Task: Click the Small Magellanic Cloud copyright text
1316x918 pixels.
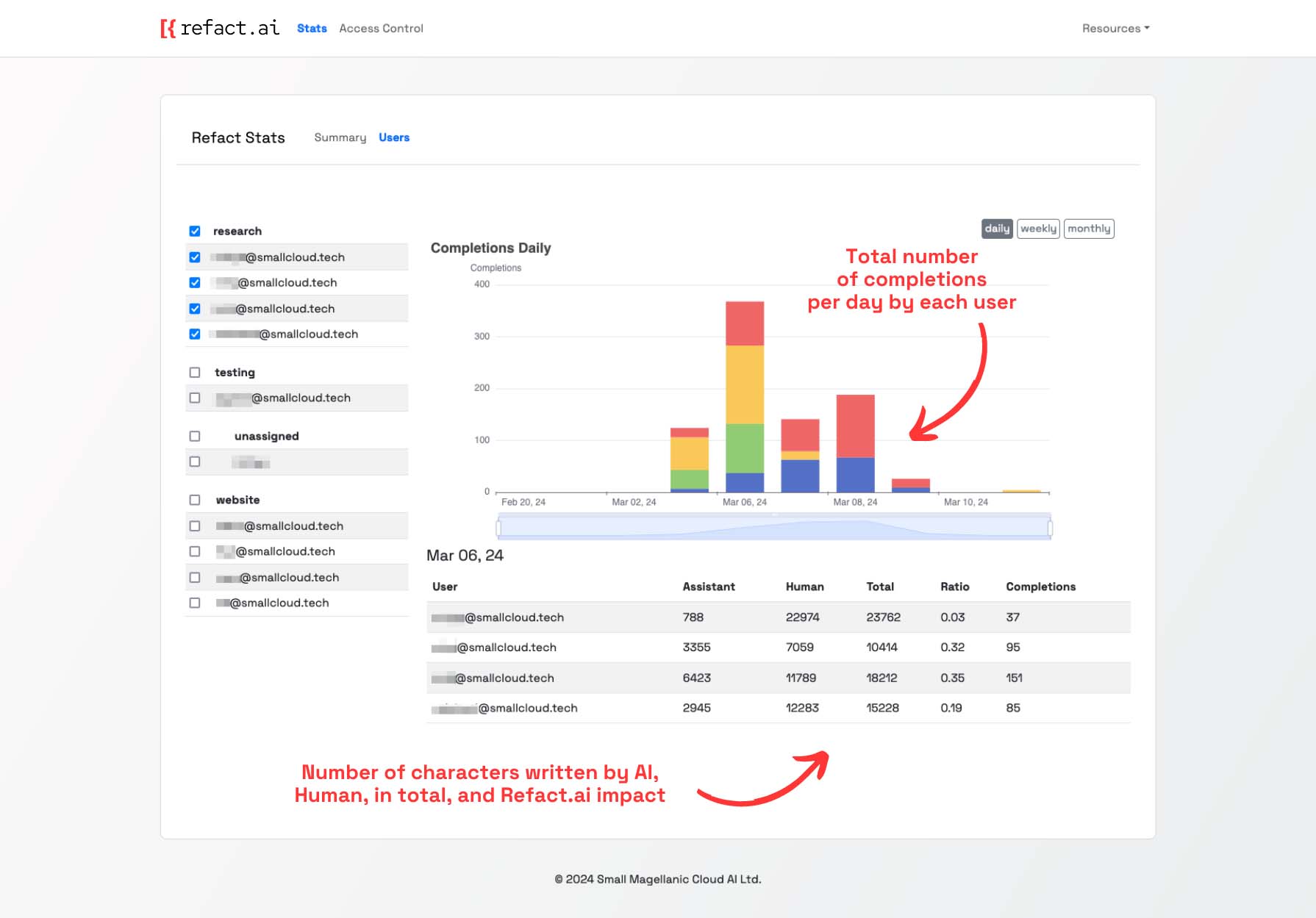Action: pos(658,879)
